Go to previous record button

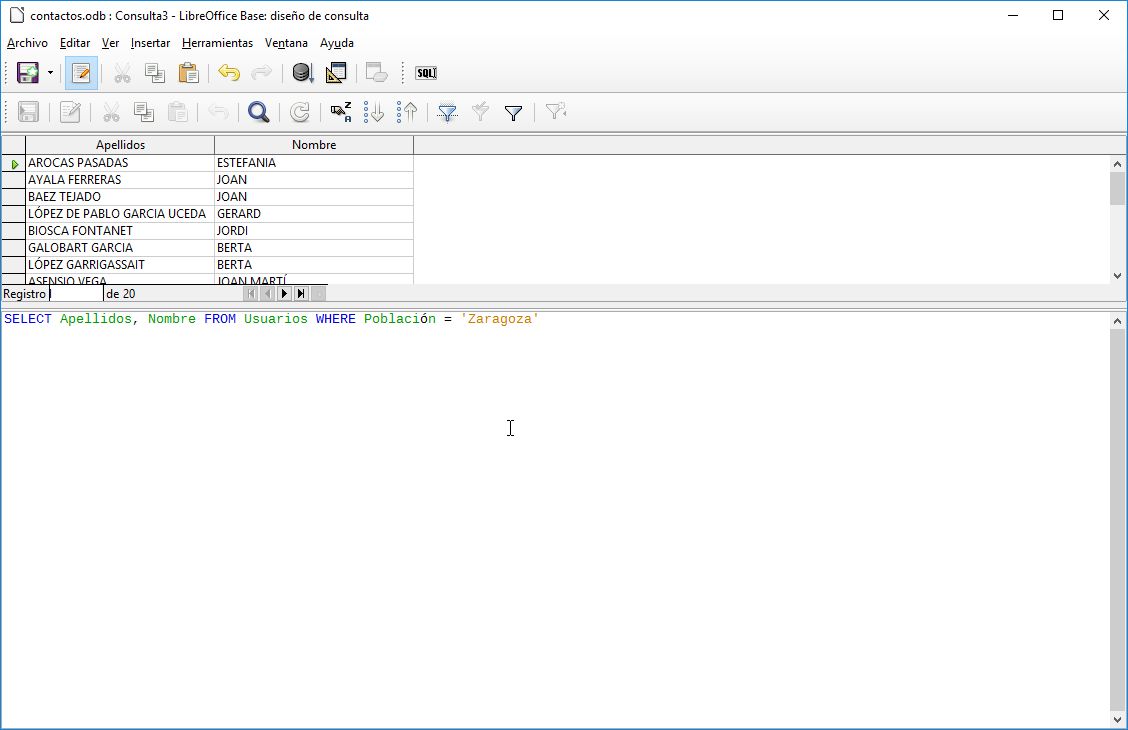[x=268, y=293]
